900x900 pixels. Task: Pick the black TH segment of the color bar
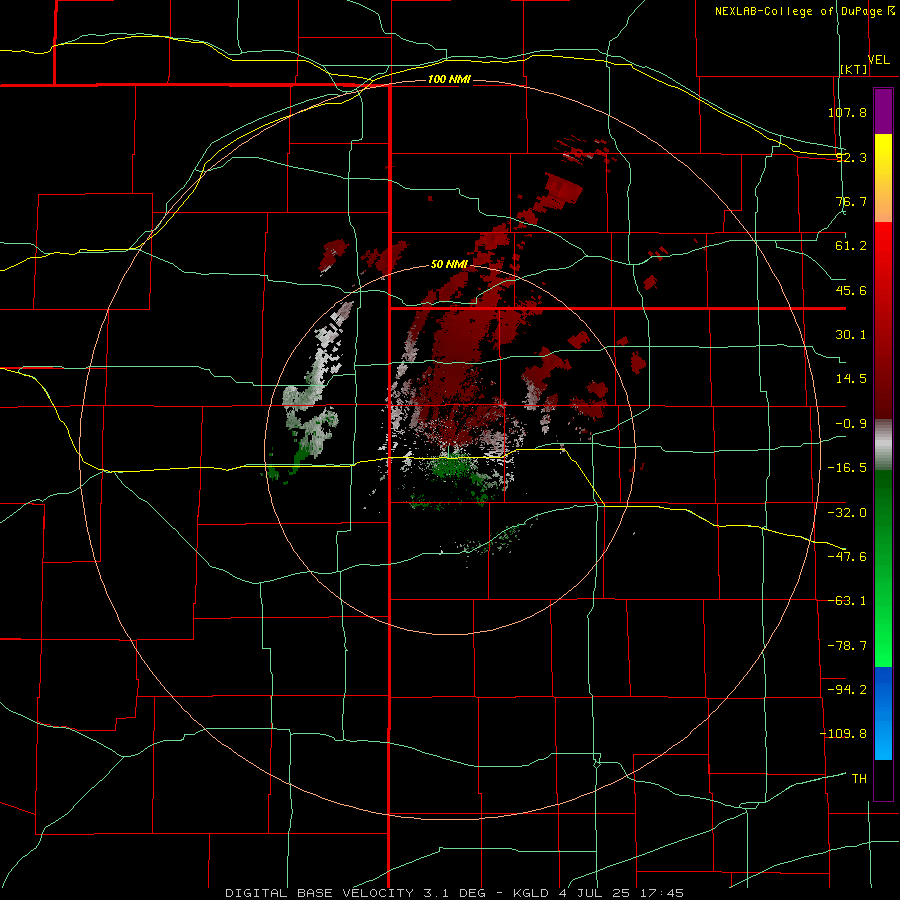pyautogui.click(x=883, y=779)
